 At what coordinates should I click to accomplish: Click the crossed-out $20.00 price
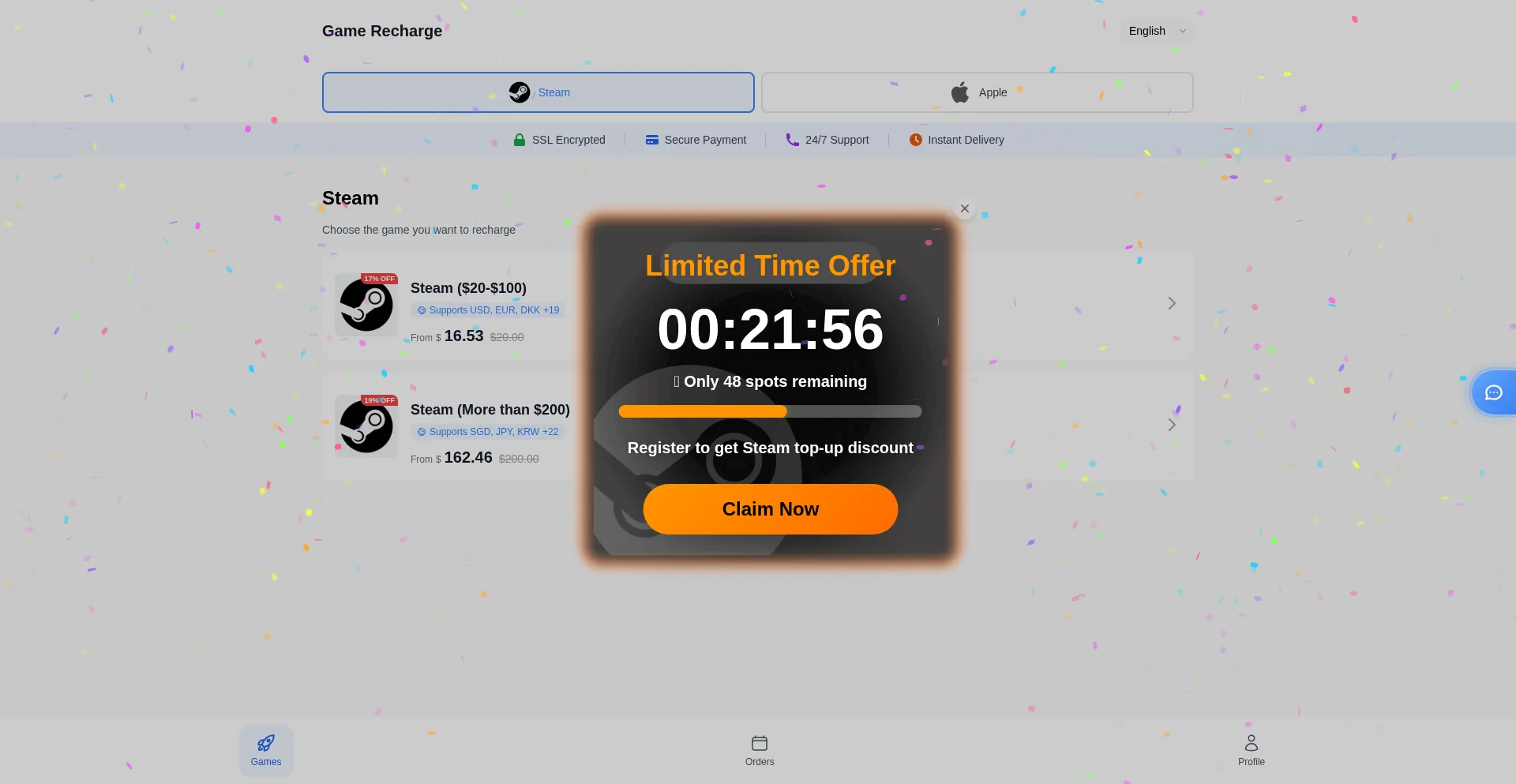click(507, 337)
